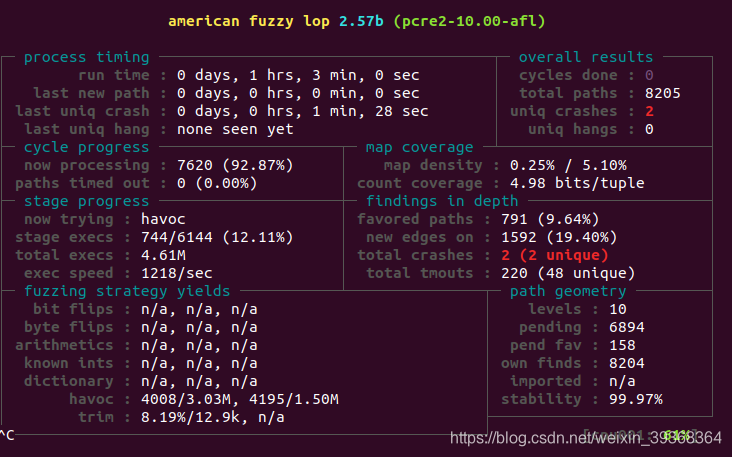Click exec speed value '1218/sec'
732x457 pixels.
[176, 274]
